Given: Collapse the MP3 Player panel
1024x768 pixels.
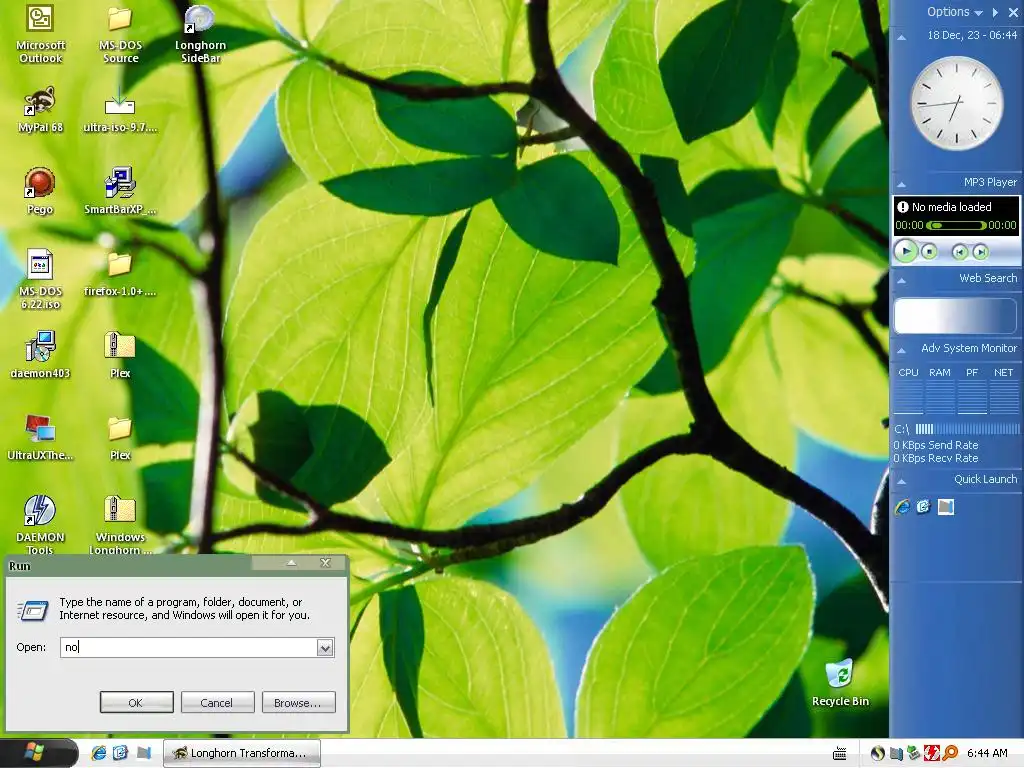Looking at the screenshot, I should tap(902, 184).
